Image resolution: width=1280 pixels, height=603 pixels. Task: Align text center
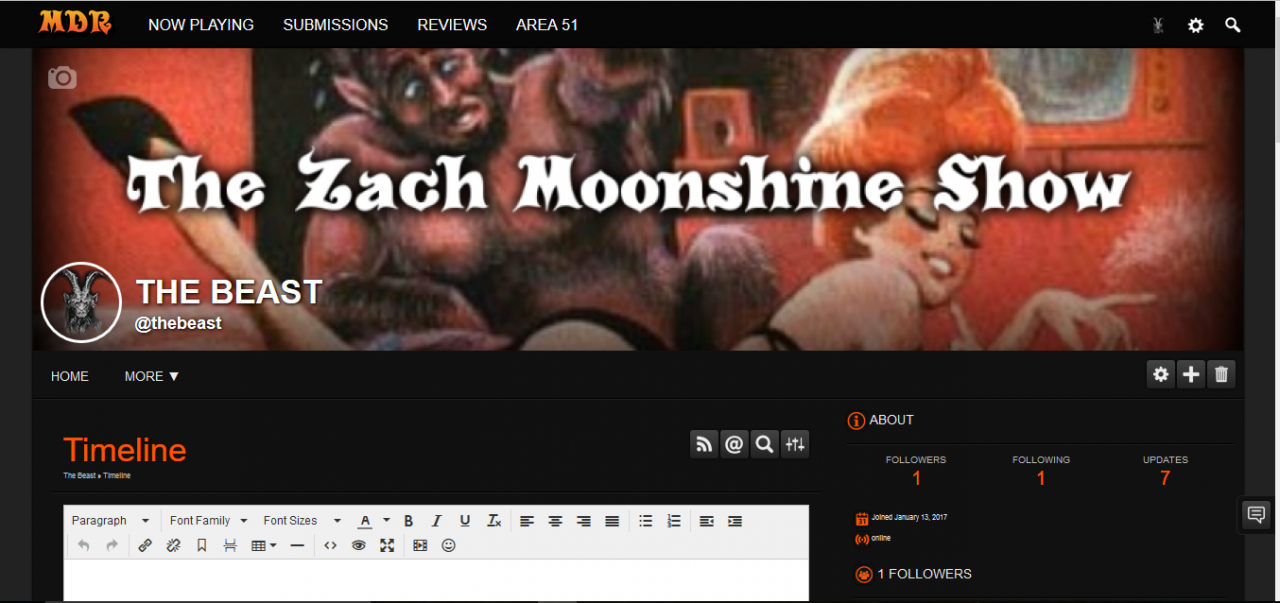click(x=555, y=521)
